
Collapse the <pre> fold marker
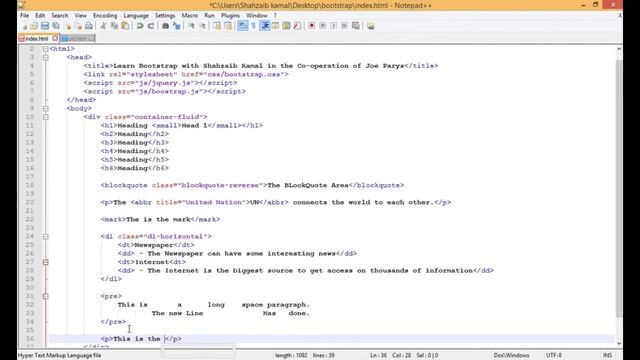pos(46,296)
